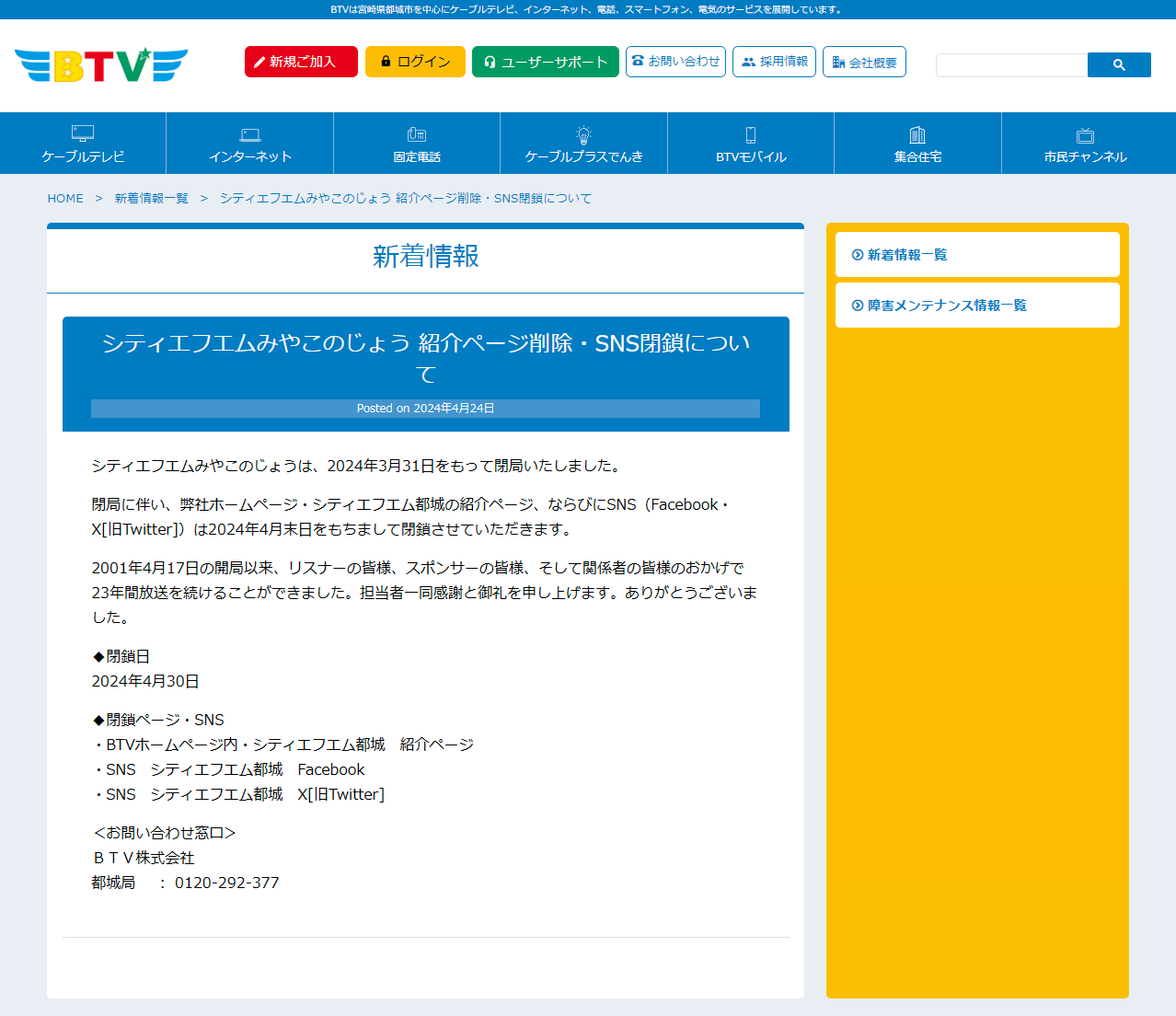
Task: Click the ◆閉鎖日 heading
Action: point(121,656)
